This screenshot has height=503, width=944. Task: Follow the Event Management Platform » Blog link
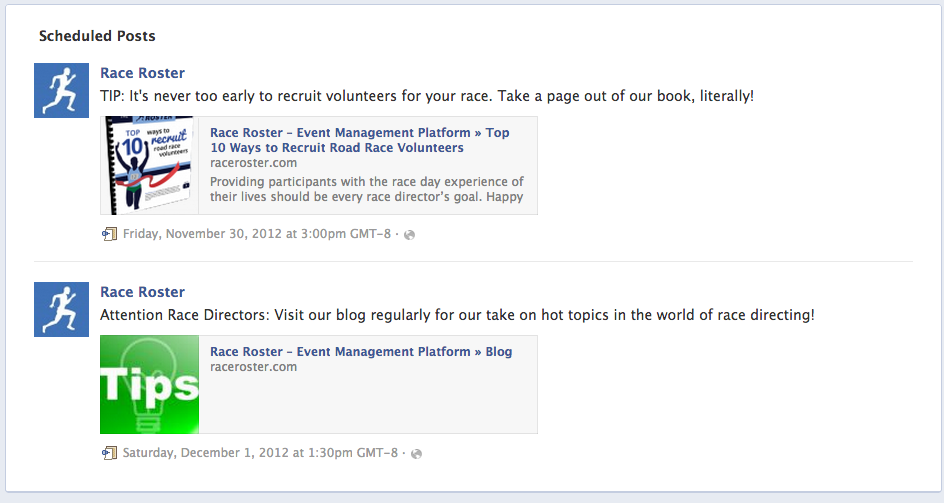pos(360,352)
